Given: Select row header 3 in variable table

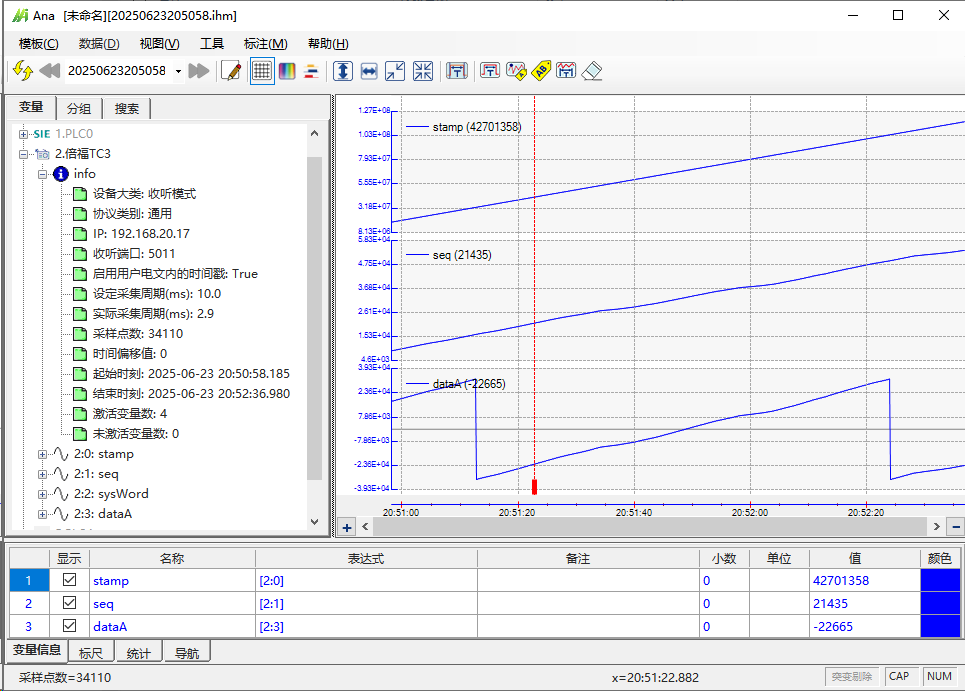Looking at the screenshot, I should (x=29, y=626).
